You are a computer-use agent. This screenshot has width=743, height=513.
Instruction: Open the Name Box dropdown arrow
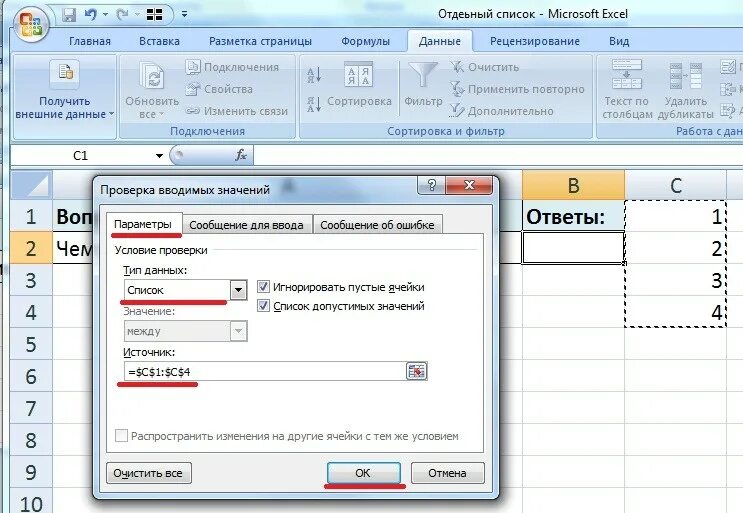[x=159, y=156]
